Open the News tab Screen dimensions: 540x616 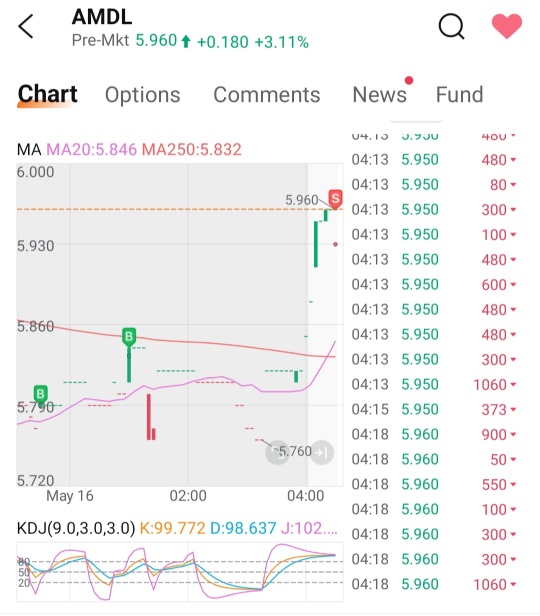[379, 95]
